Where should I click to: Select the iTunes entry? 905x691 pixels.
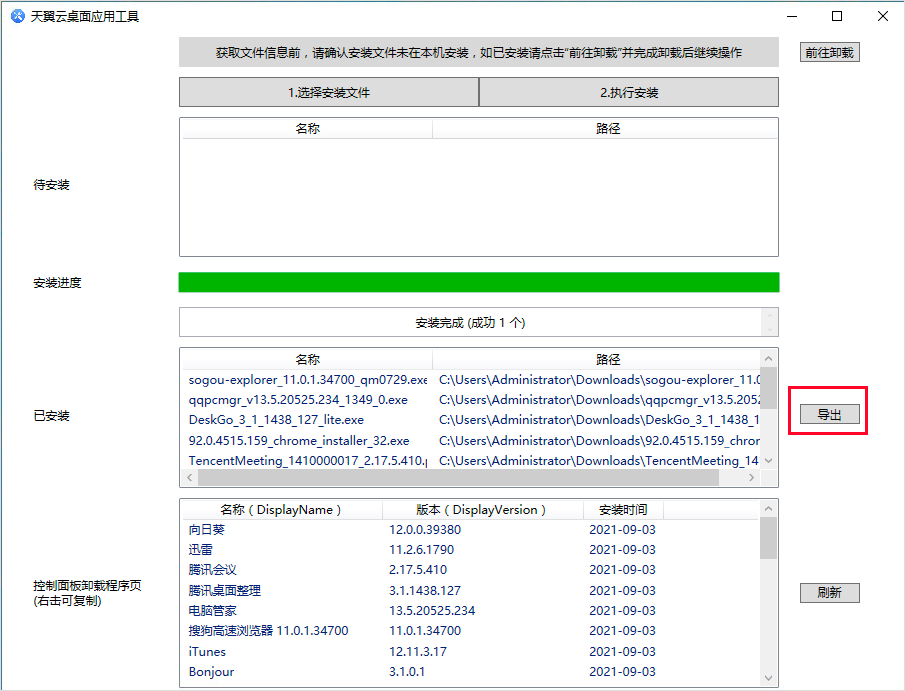pos(206,651)
